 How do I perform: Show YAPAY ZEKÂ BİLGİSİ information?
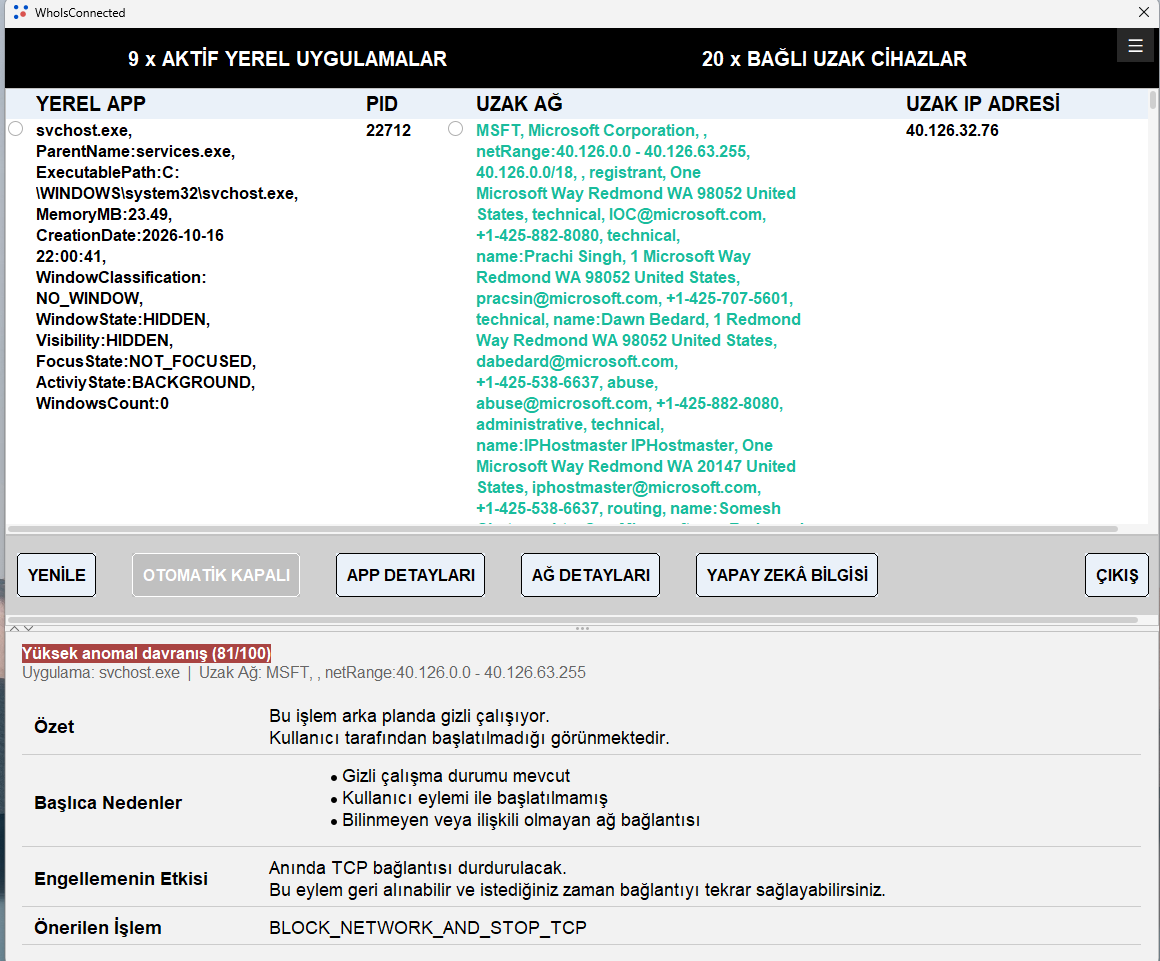(787, 575)
